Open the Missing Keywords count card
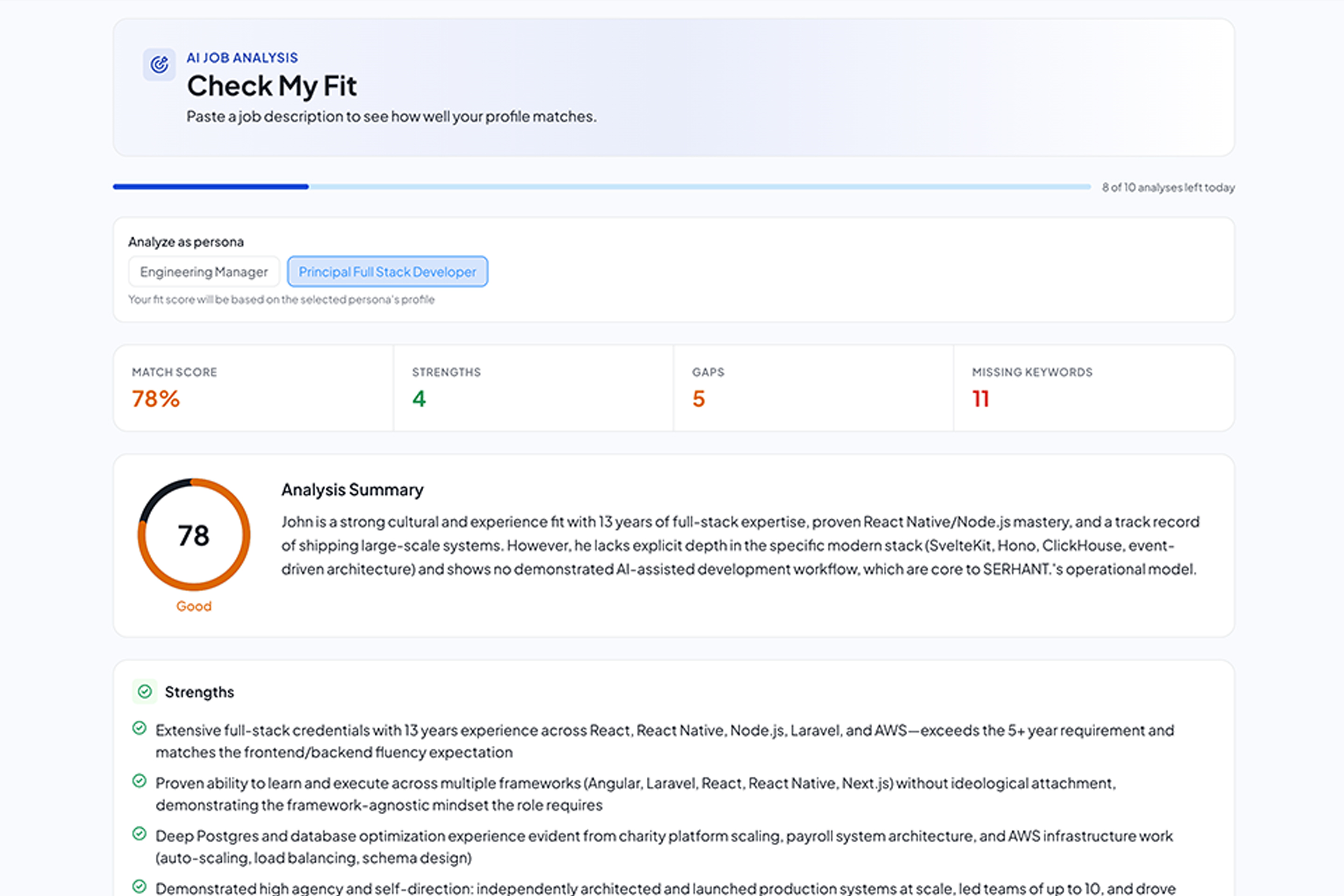 pyautogui.click(x=1092, y=387)
